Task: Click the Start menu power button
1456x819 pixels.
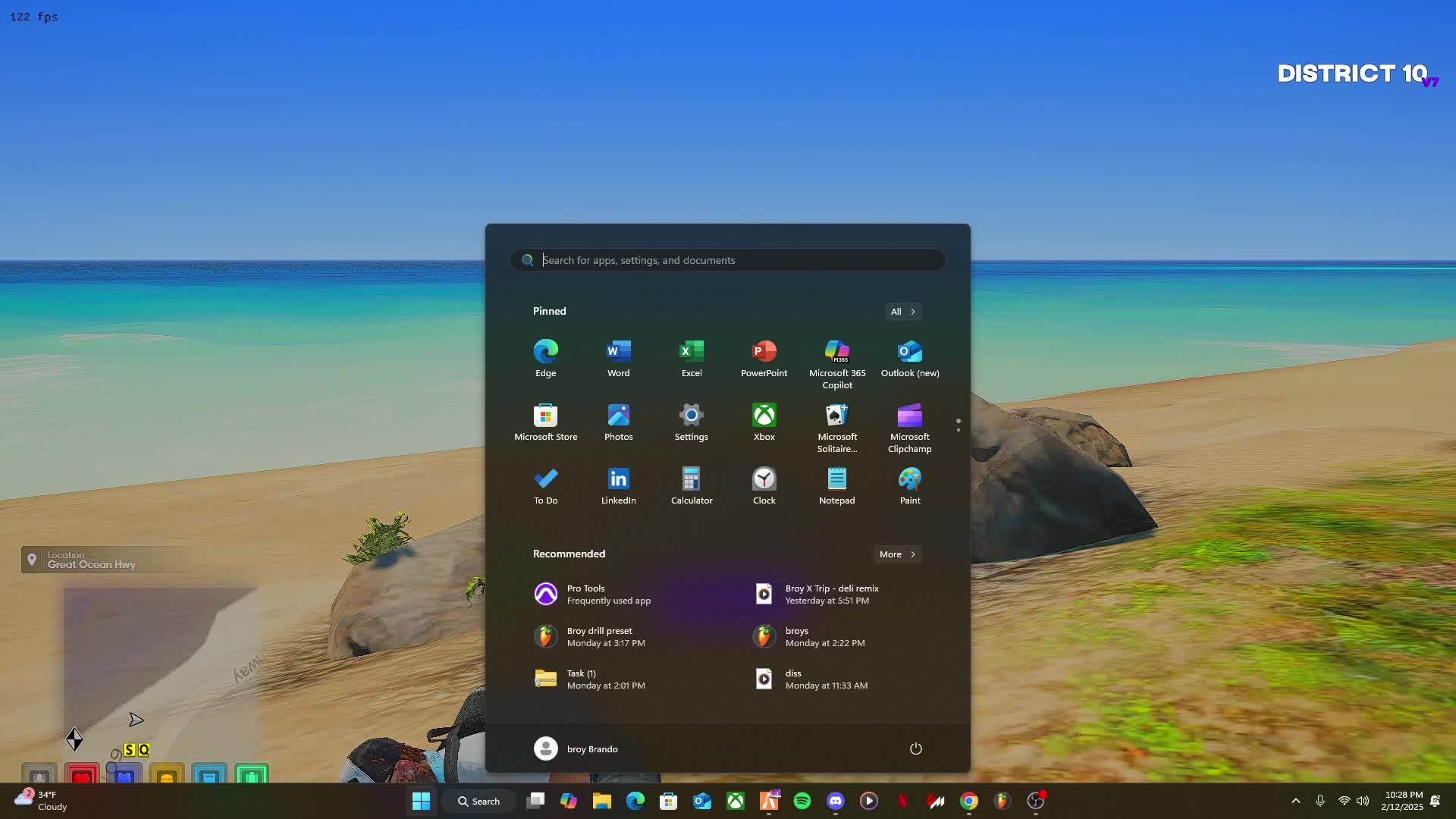Action: 915,749
